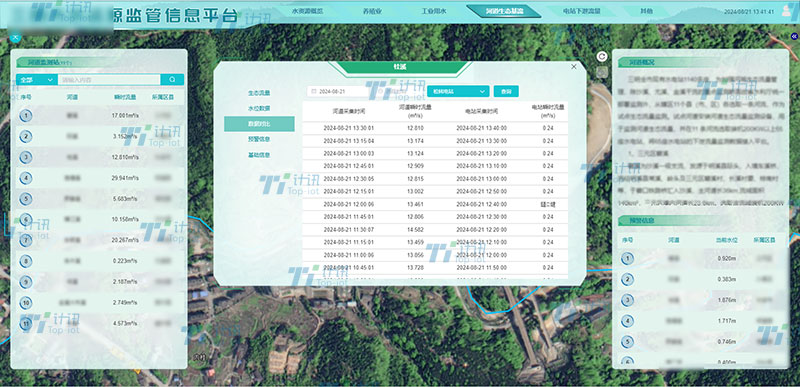Click river flow value 13.124
The height and width of the screenshot is (387, 800).
(415, 153)
